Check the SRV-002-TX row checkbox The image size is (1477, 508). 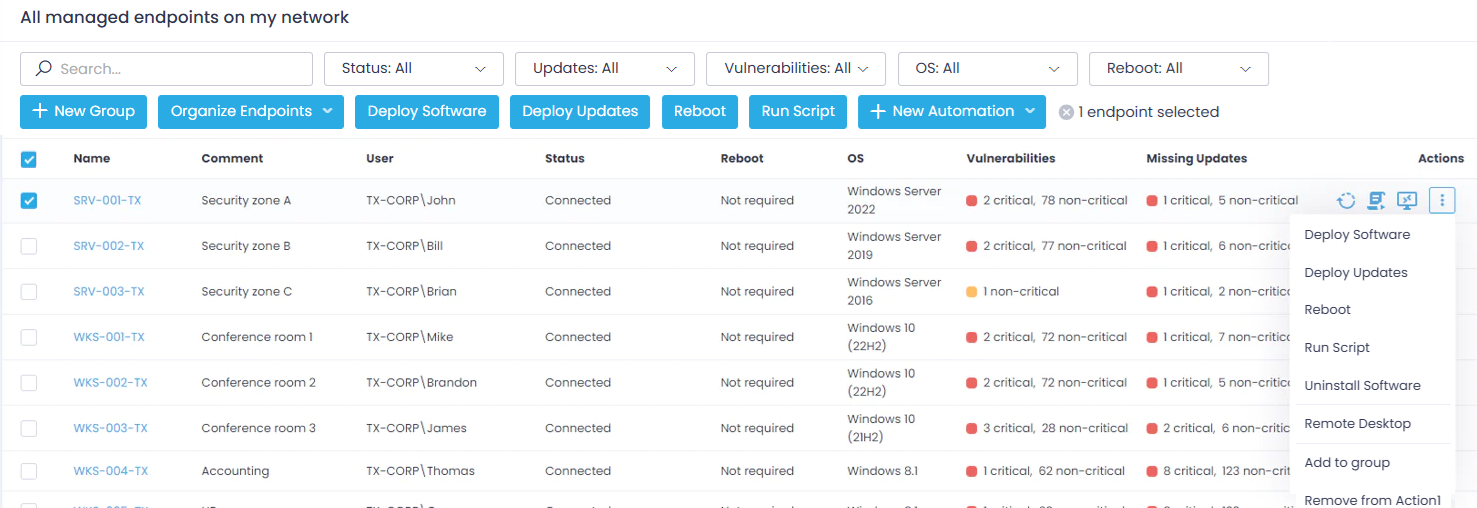(29, 246)
